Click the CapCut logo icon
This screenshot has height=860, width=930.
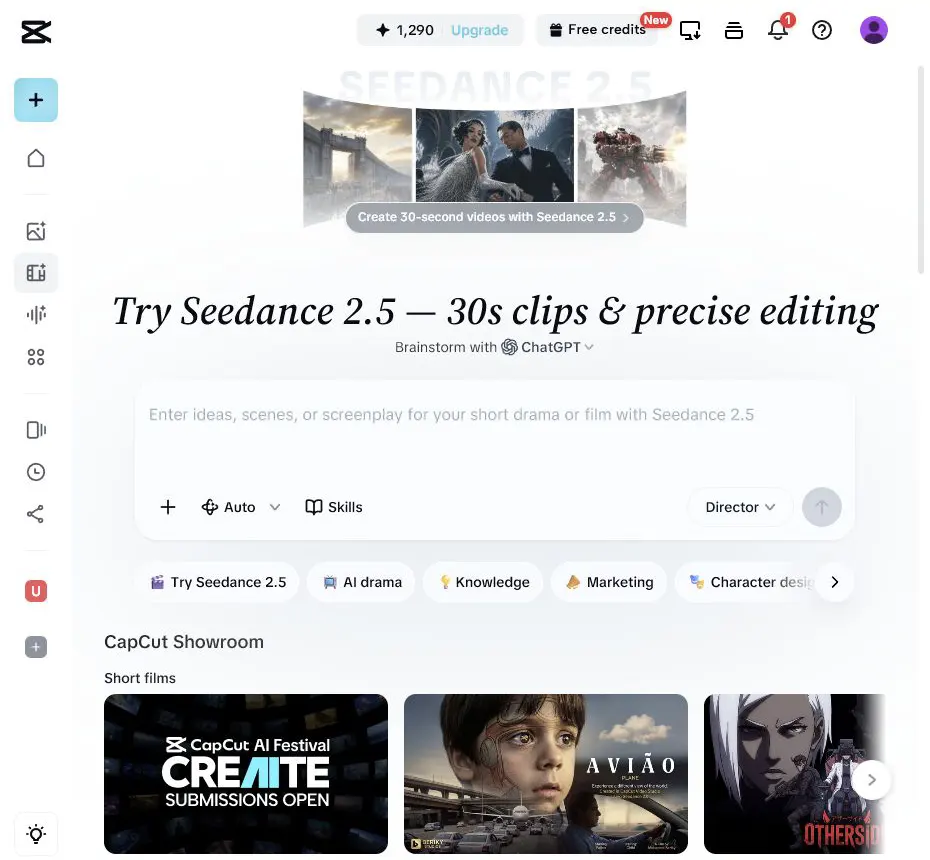[36, 32]
